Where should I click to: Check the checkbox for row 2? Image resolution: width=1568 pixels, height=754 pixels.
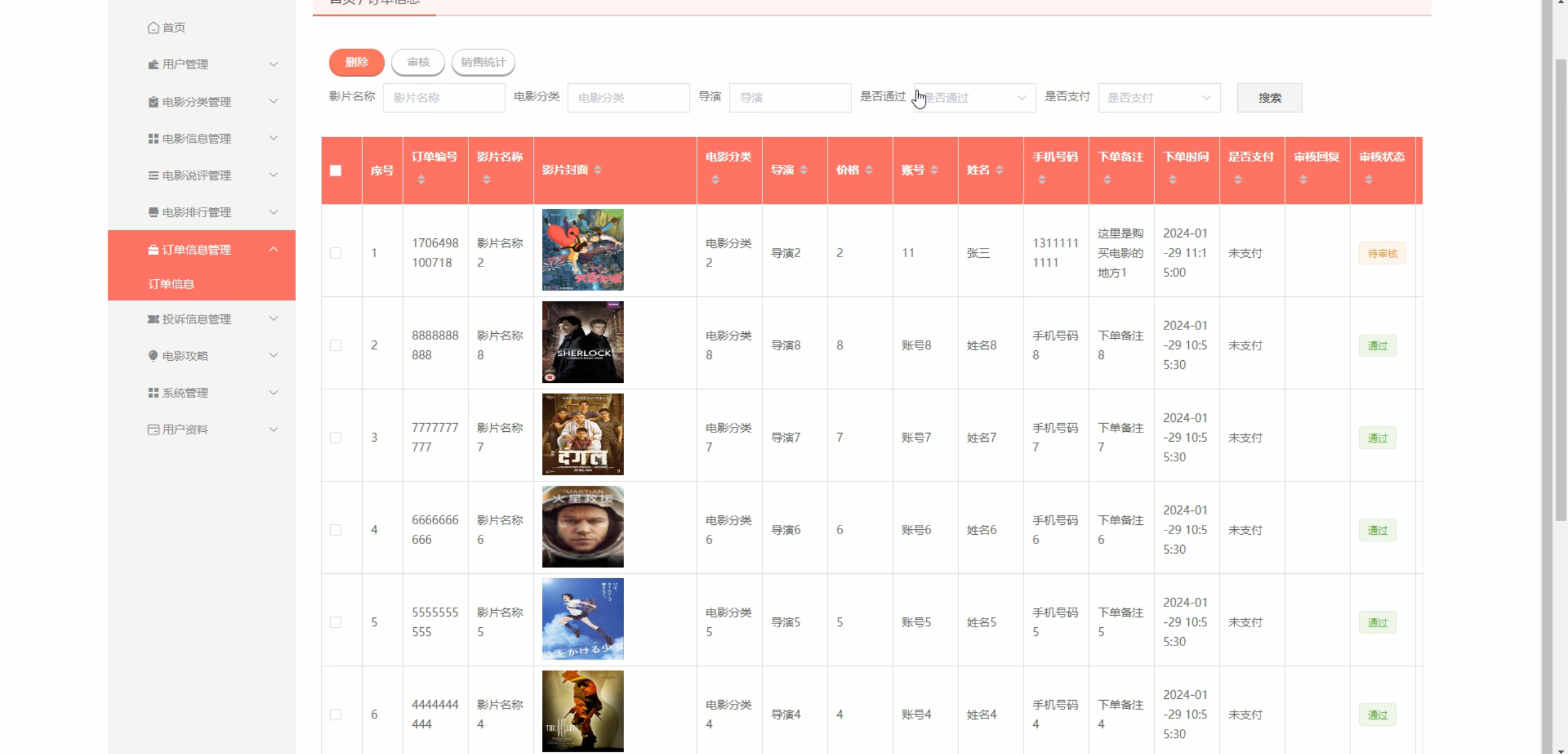click(x=336, y=345)
